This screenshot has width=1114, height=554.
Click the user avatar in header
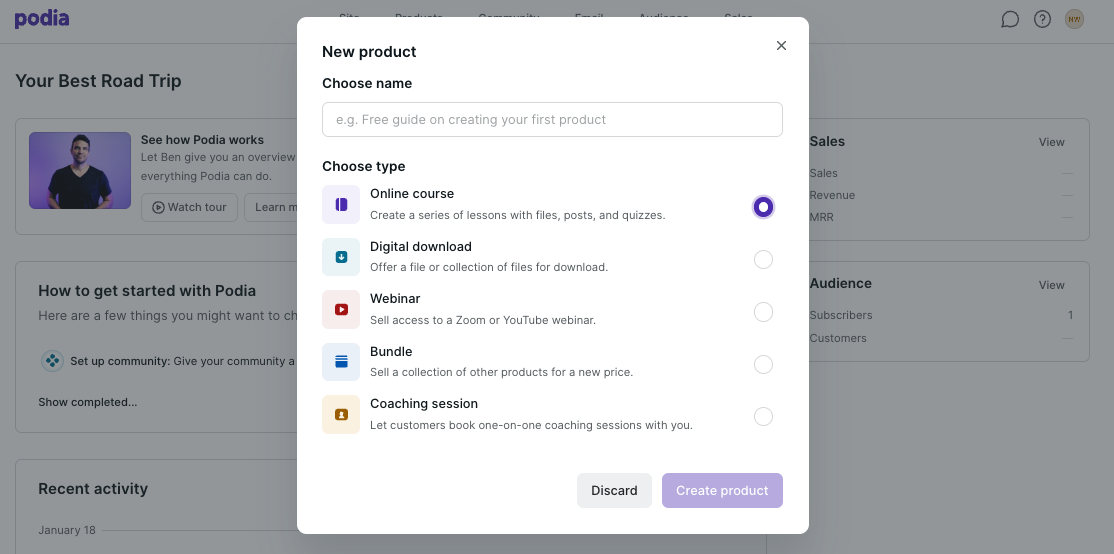1074,19
